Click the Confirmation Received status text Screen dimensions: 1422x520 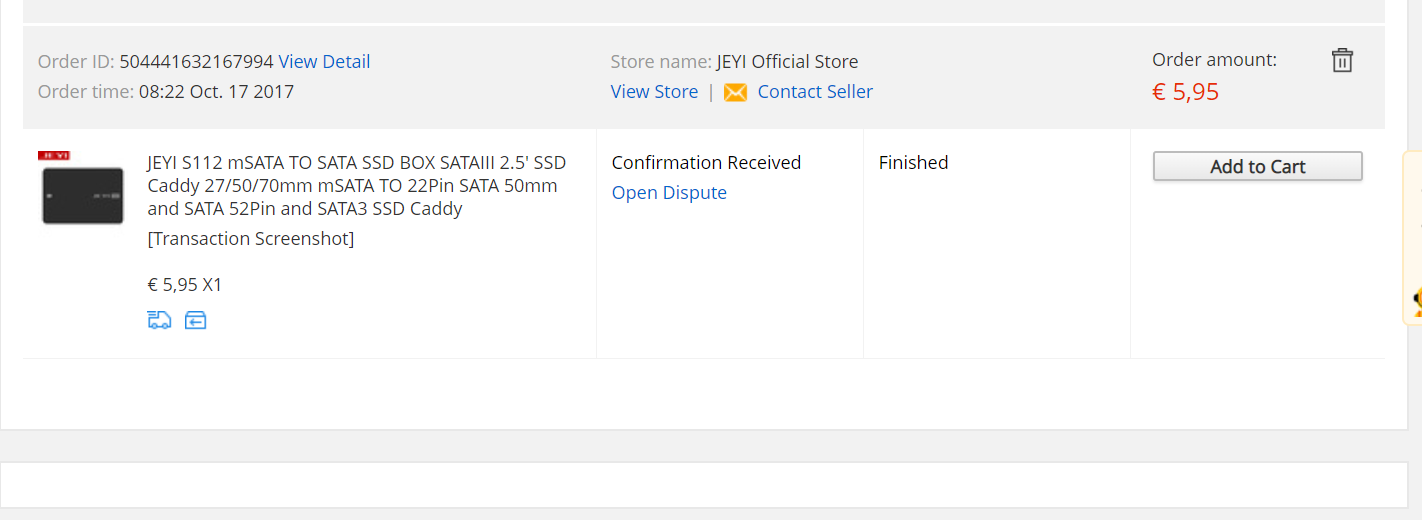[706, 163]
